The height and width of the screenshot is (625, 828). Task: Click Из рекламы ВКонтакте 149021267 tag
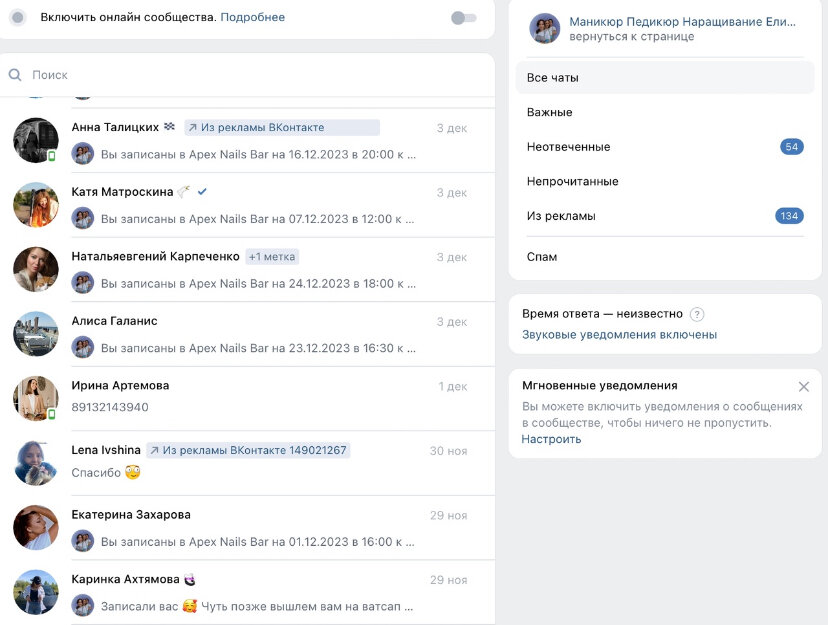(x=248, y=450)
